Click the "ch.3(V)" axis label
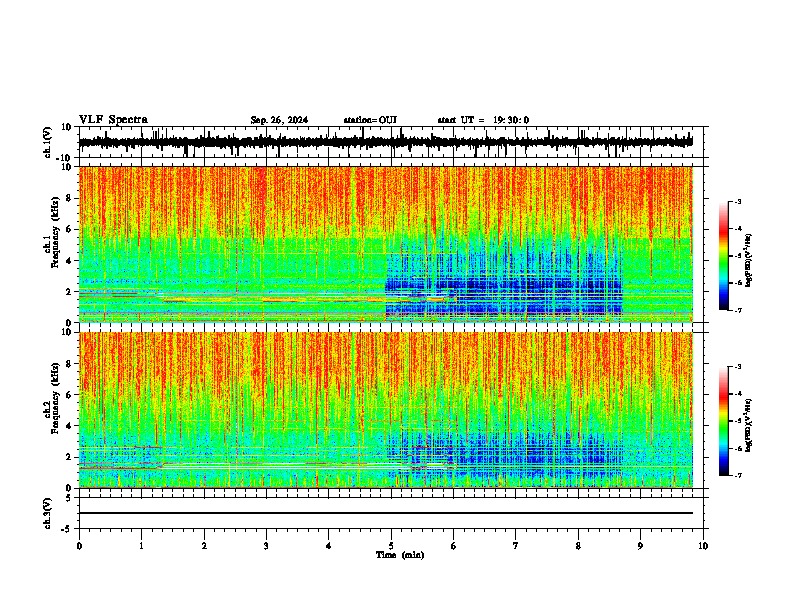The image size is (792, 612). click(x=48, y=513)
